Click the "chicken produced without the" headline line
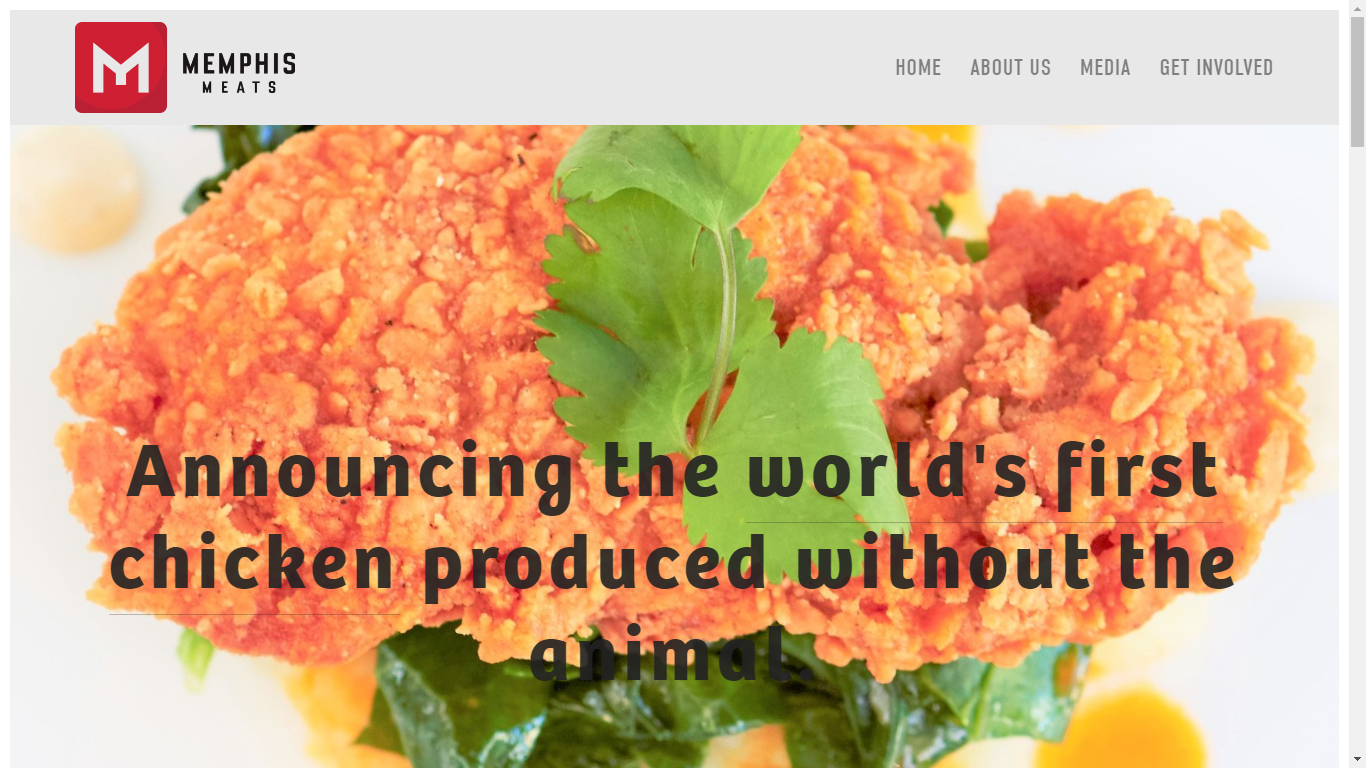Viewport: 1366px width, 768px height. pos(673,561)
